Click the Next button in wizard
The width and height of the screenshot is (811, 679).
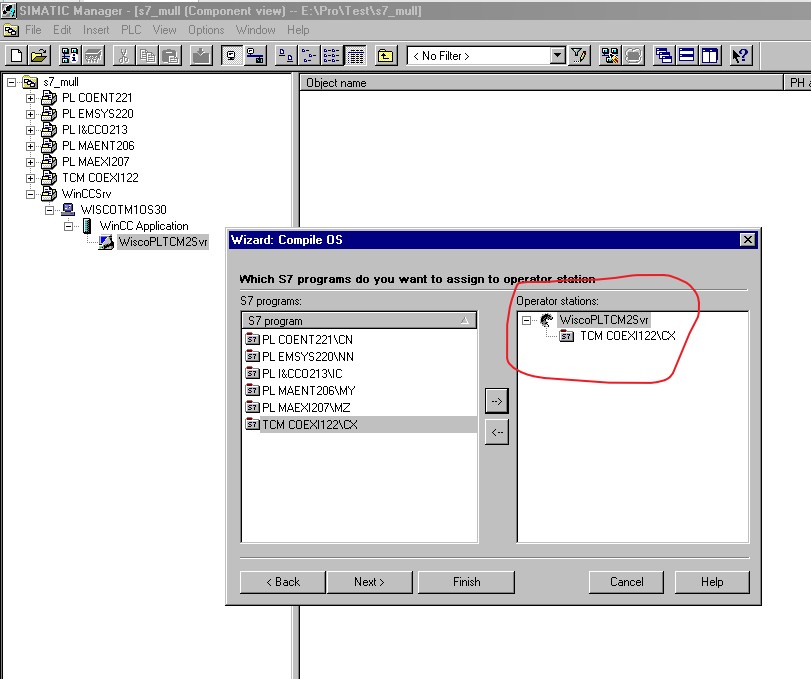[369, 582]
